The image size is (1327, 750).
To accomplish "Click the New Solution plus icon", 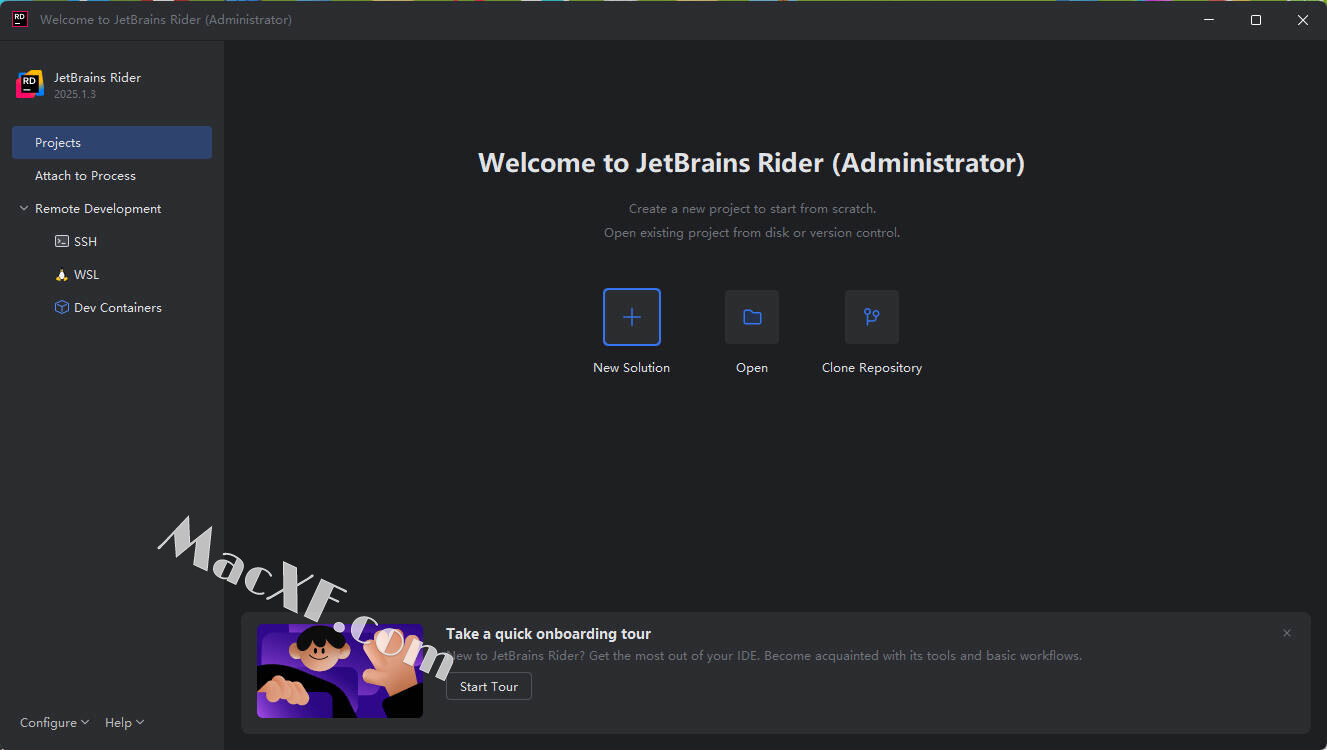I will point(632,317).
